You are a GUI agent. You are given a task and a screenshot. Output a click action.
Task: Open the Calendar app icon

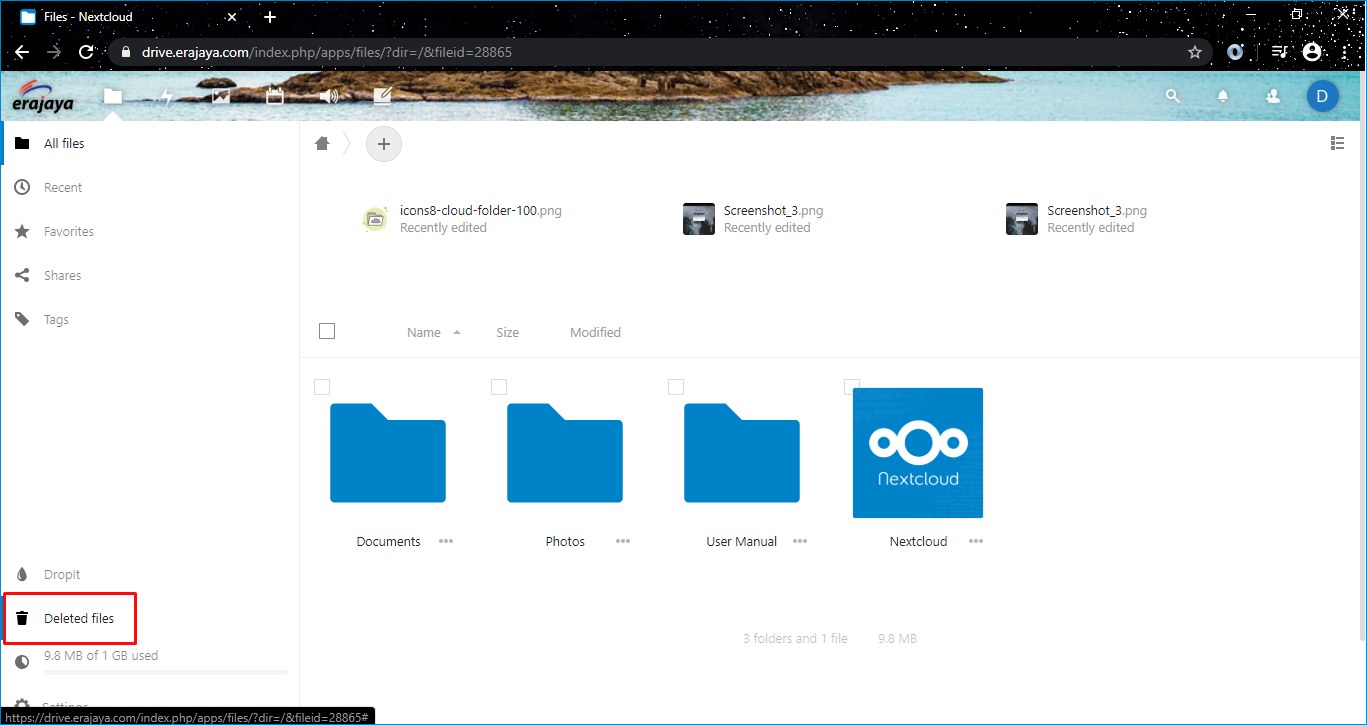pos(275,96)
